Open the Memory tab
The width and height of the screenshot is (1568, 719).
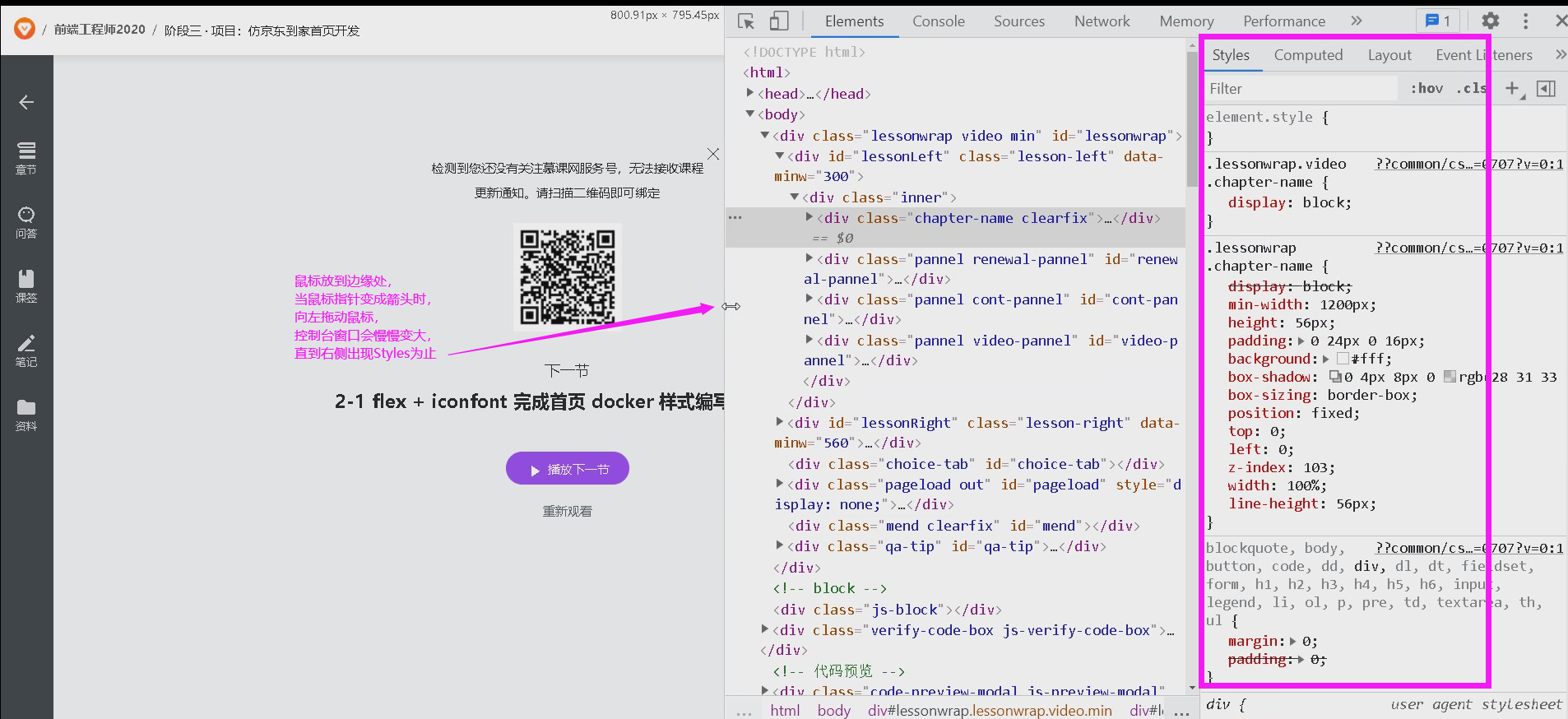1186,21
